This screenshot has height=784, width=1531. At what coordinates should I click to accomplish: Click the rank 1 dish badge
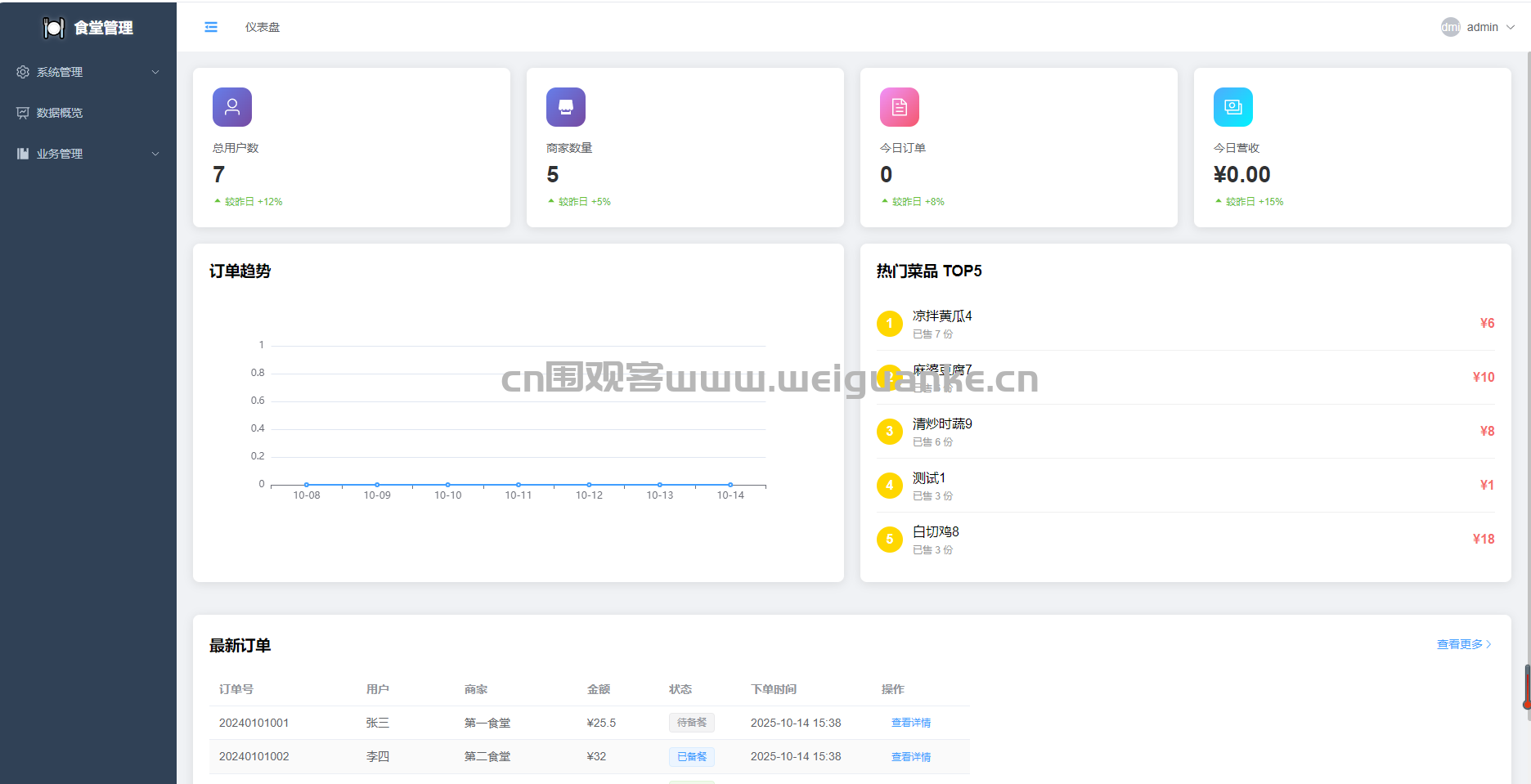coord(889,324)
